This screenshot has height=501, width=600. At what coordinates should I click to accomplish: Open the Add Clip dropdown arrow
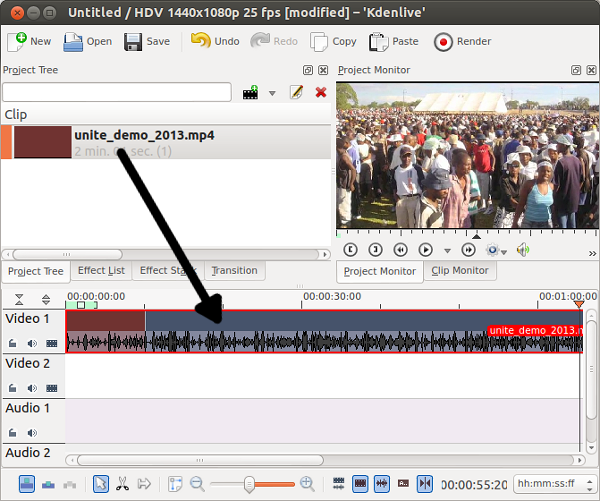point(272,93)
